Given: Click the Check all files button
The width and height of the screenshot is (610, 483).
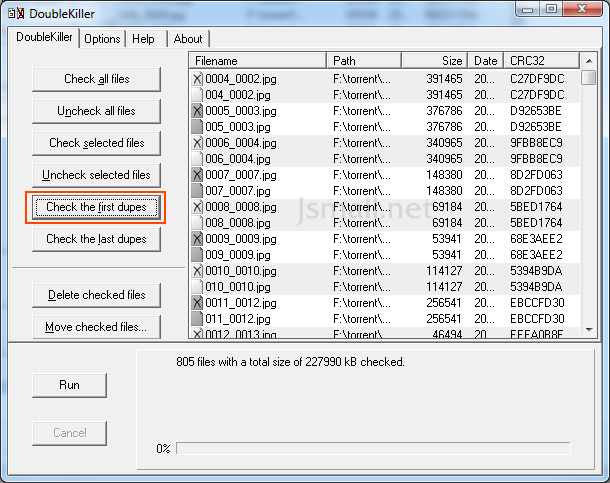Looking at the screenshot, I should (96, 79).
